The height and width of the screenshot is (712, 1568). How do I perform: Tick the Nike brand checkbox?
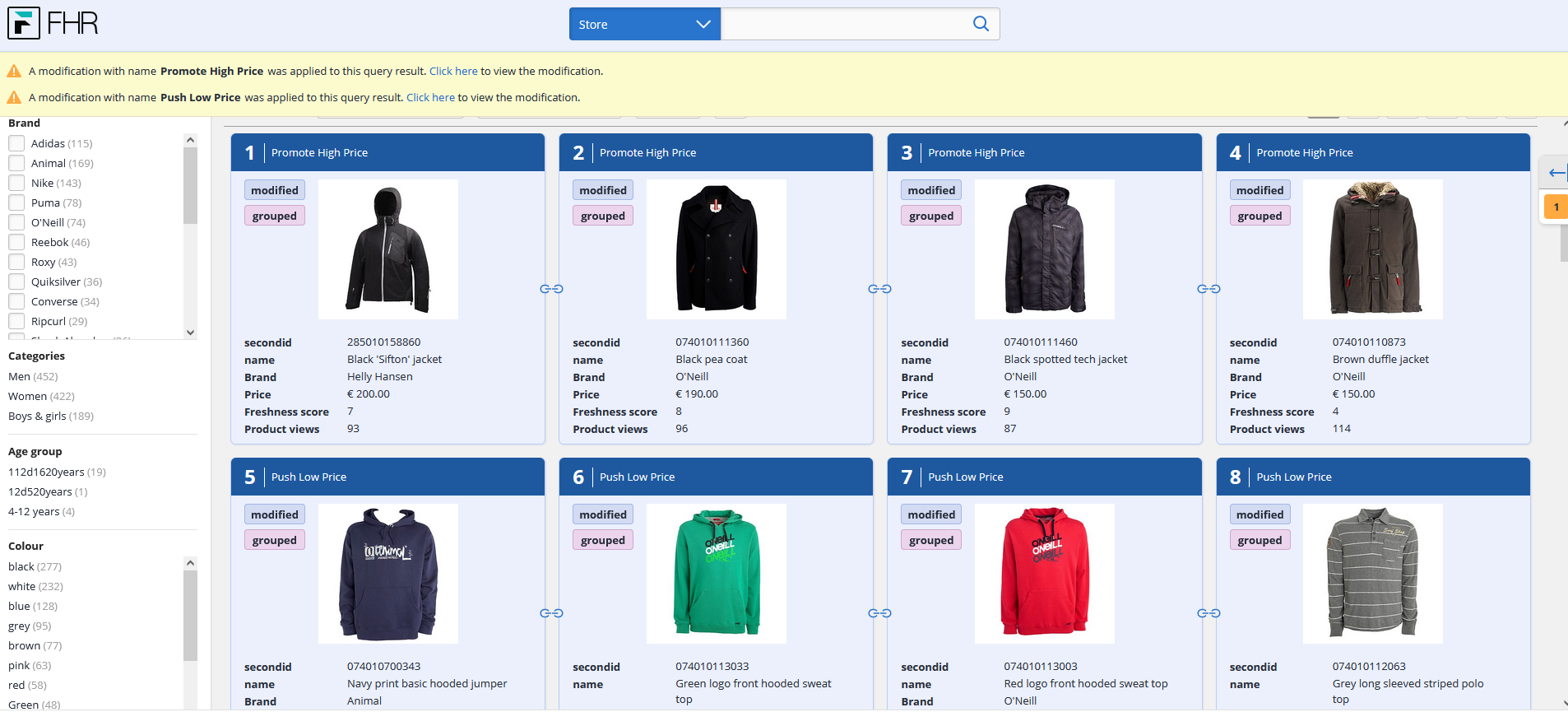pos(16,183)
